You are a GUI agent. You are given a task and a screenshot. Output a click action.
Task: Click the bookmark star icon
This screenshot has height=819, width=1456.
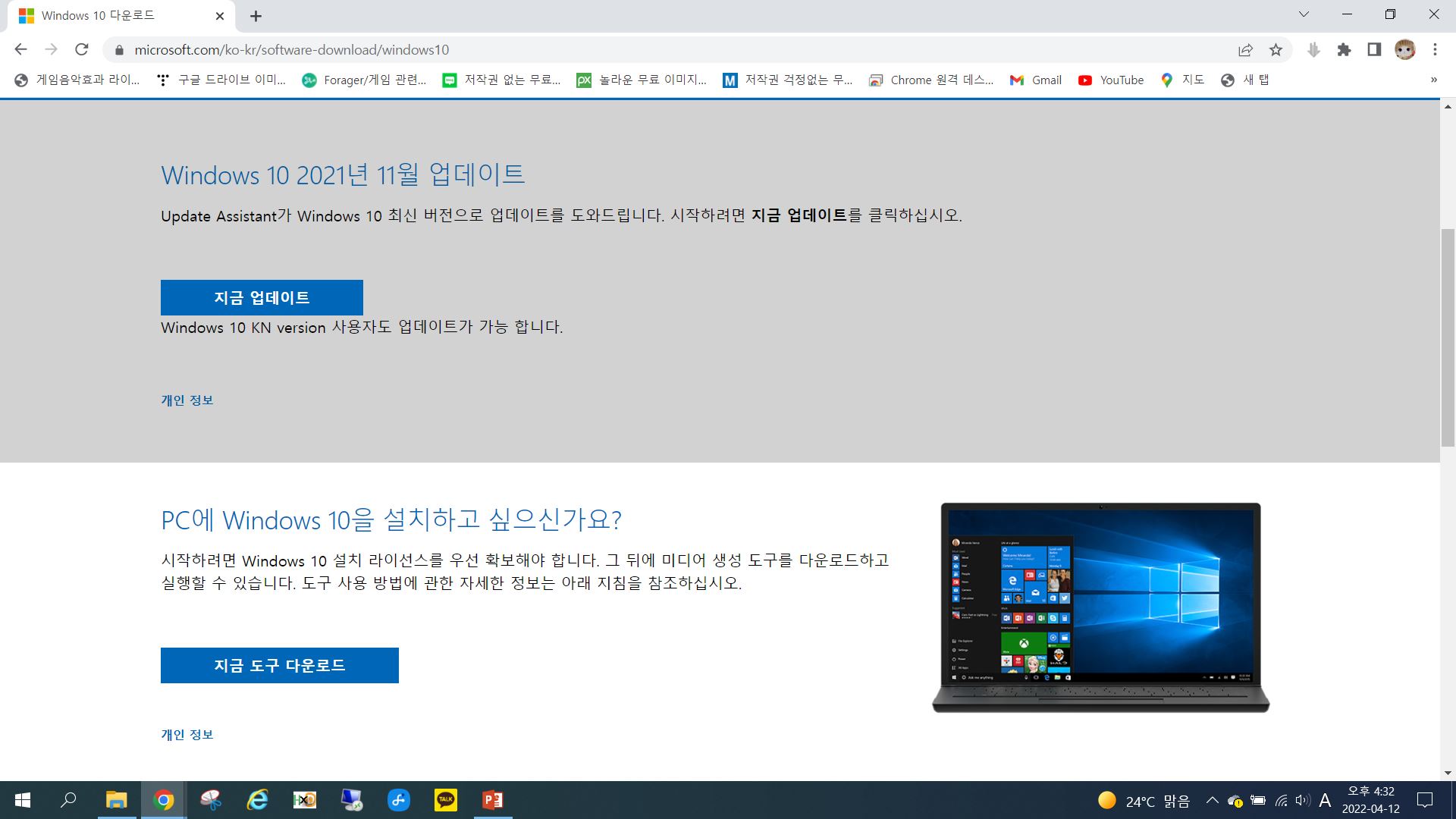(x=1276, y=50)
